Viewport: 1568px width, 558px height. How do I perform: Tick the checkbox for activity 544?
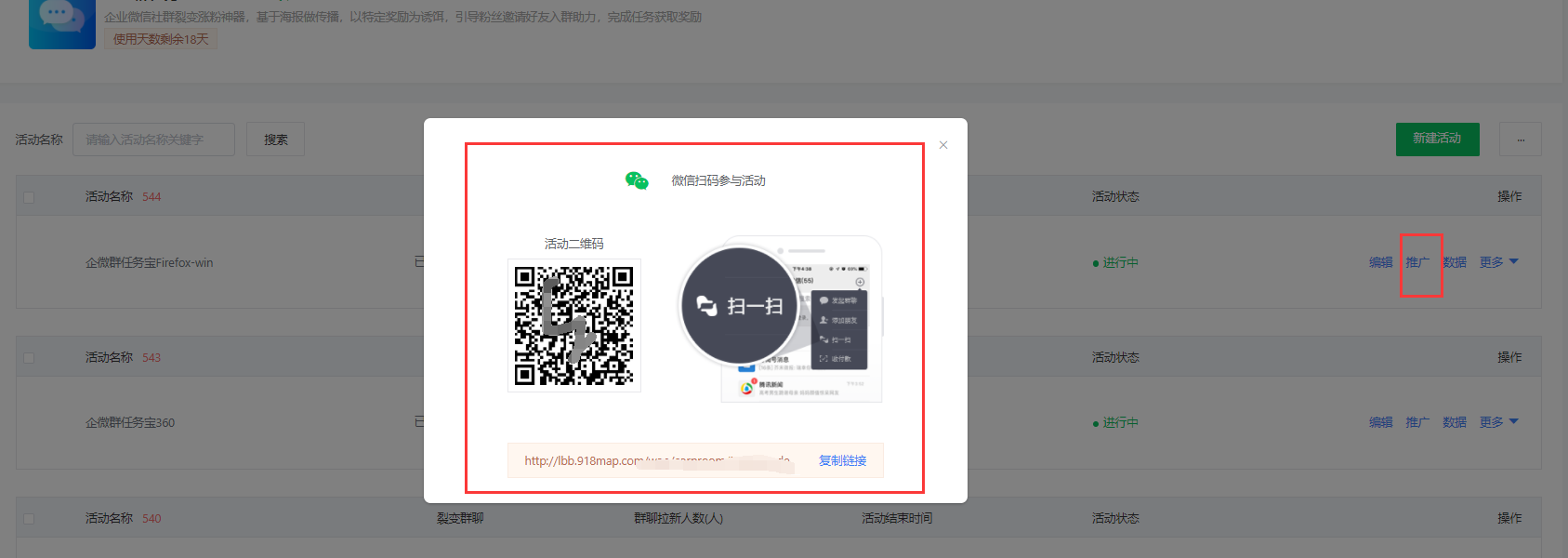[29, 197]
